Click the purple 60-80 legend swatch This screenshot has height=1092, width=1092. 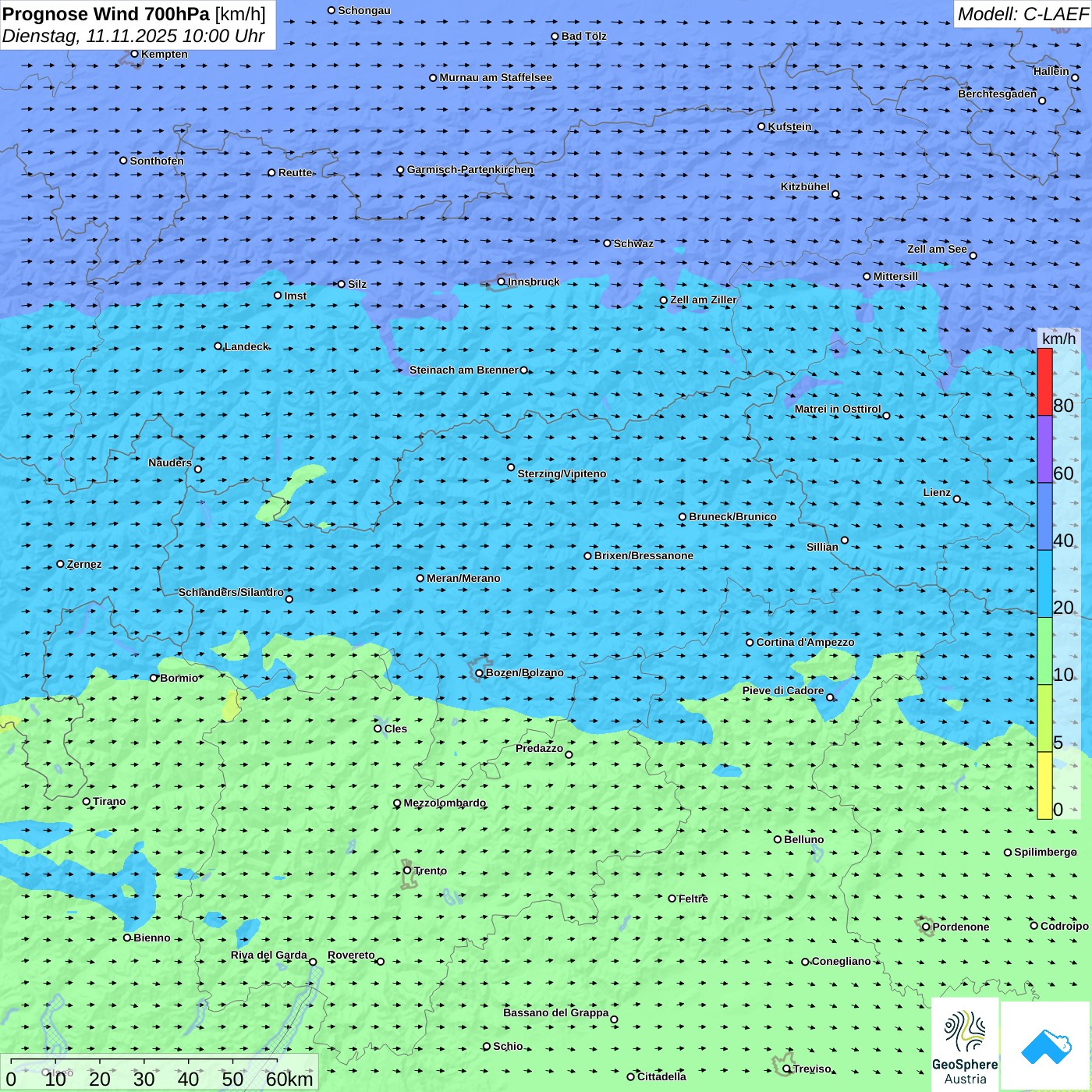[1044, 449]
